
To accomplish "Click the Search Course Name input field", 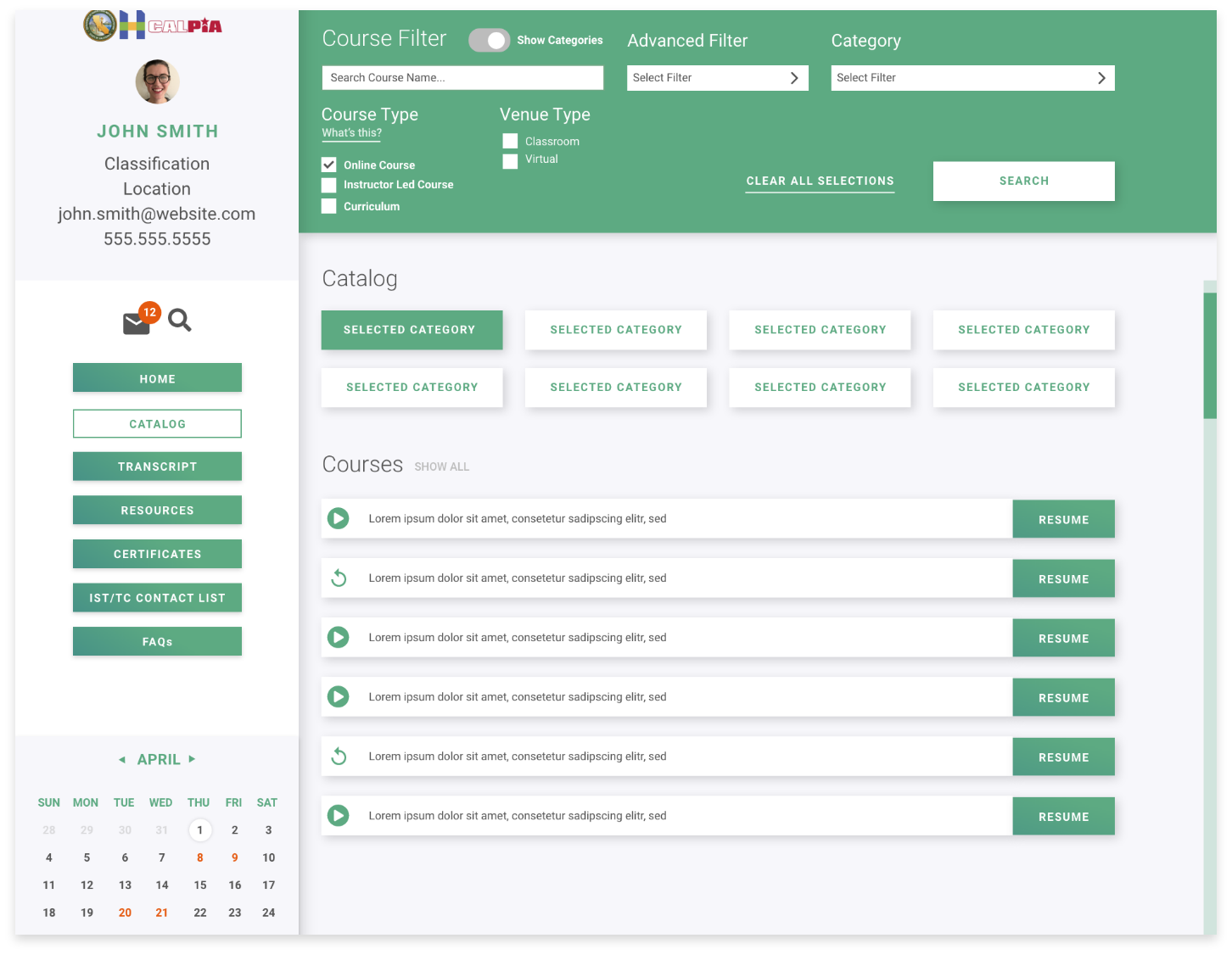I will pos(462,77).
